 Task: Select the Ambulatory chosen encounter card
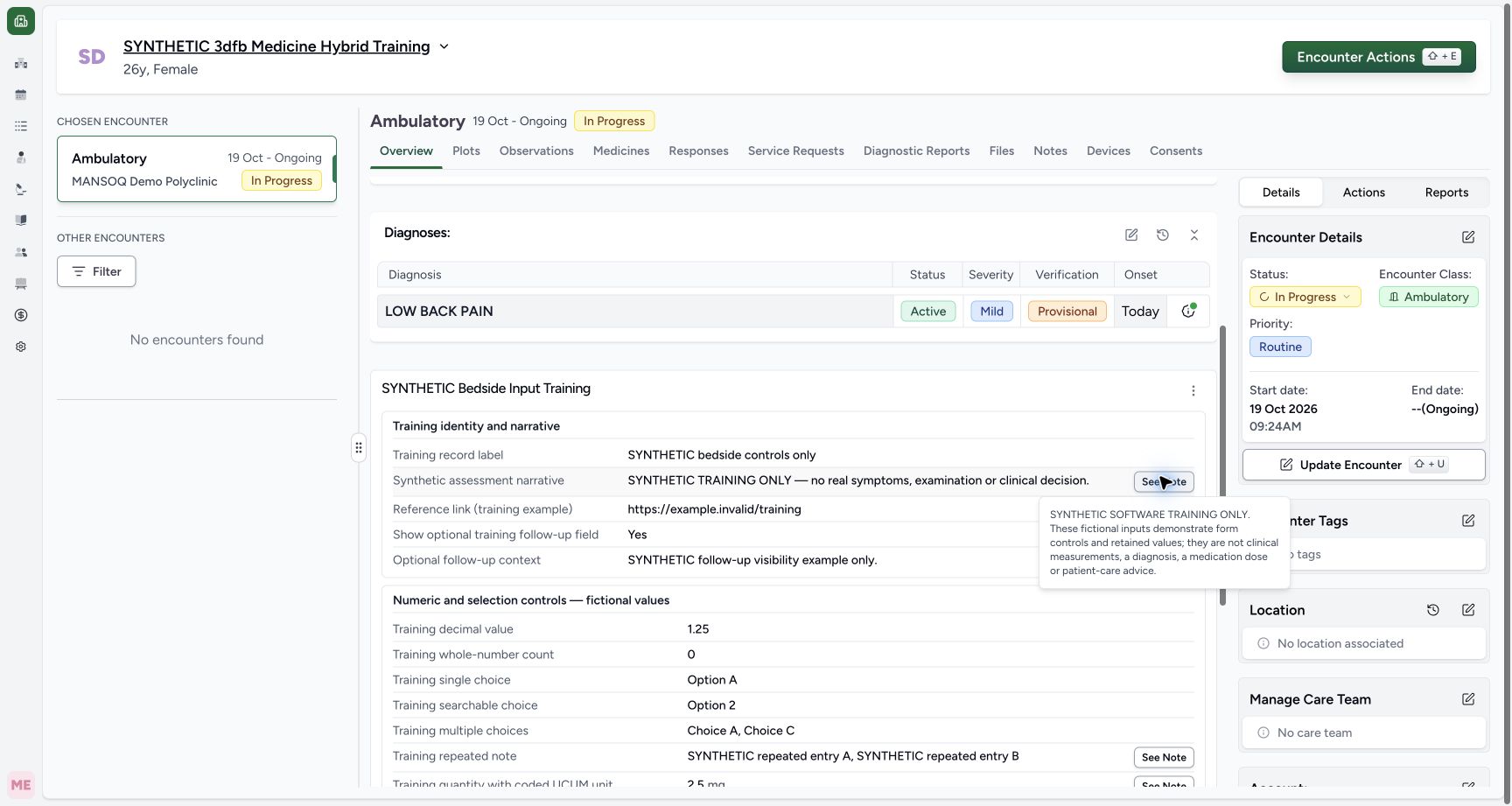(x=197, y=169)
